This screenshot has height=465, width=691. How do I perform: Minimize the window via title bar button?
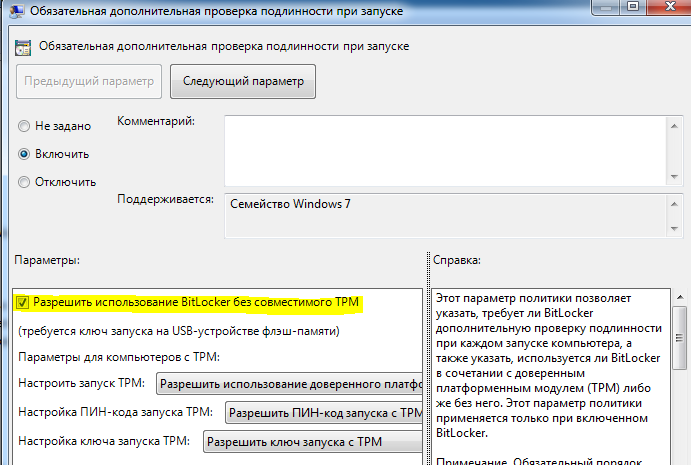tap(606, 7)
